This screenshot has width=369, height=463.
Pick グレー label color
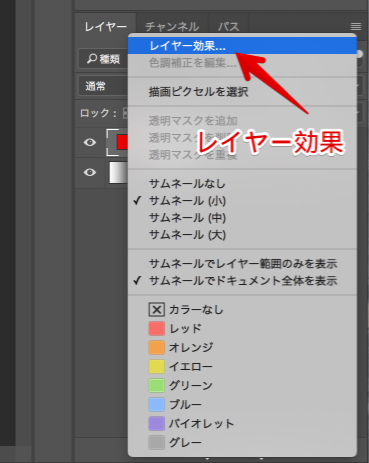coord(242,443)
